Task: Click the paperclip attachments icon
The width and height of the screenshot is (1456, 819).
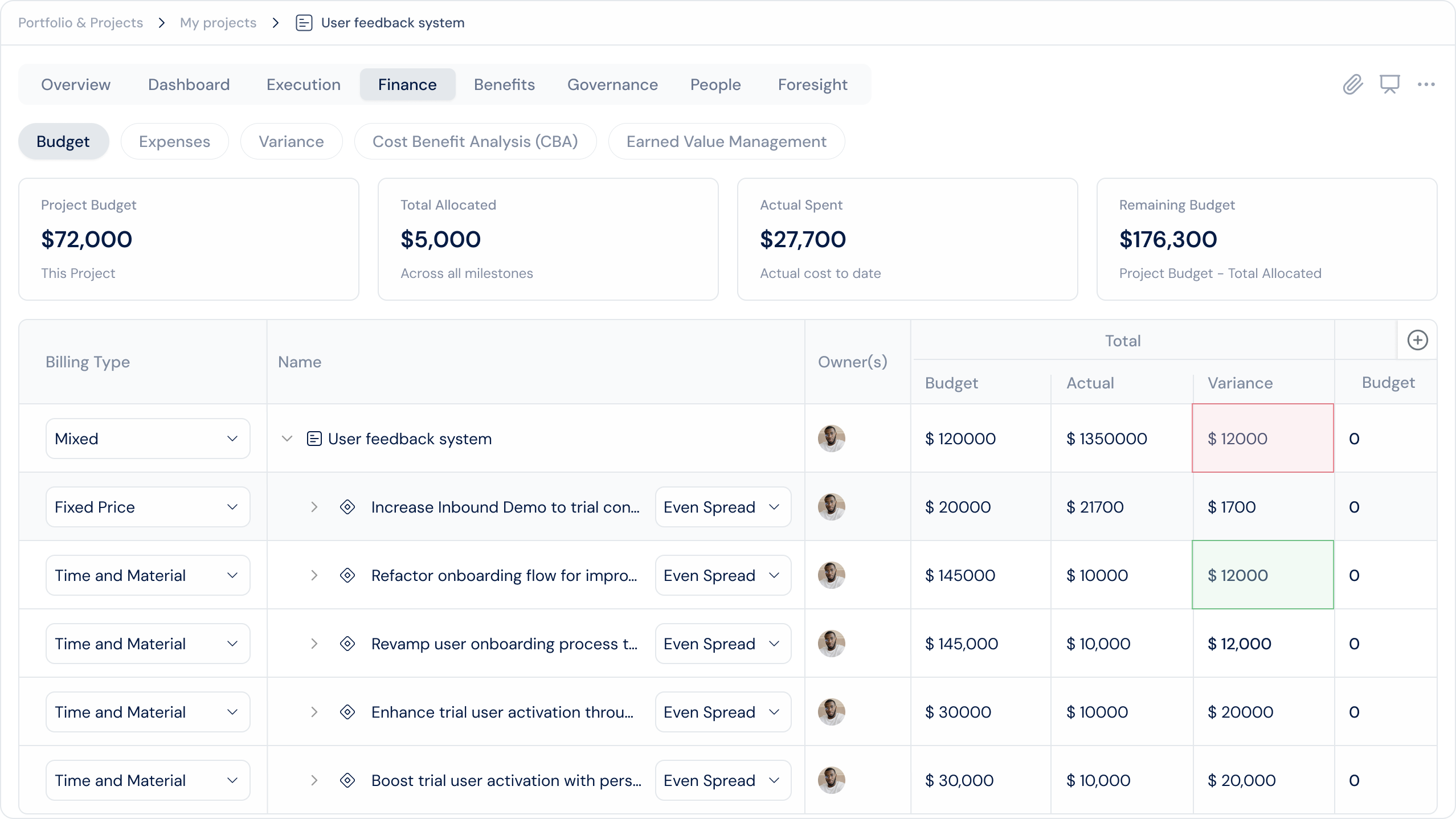Action: click(1353, 84)
